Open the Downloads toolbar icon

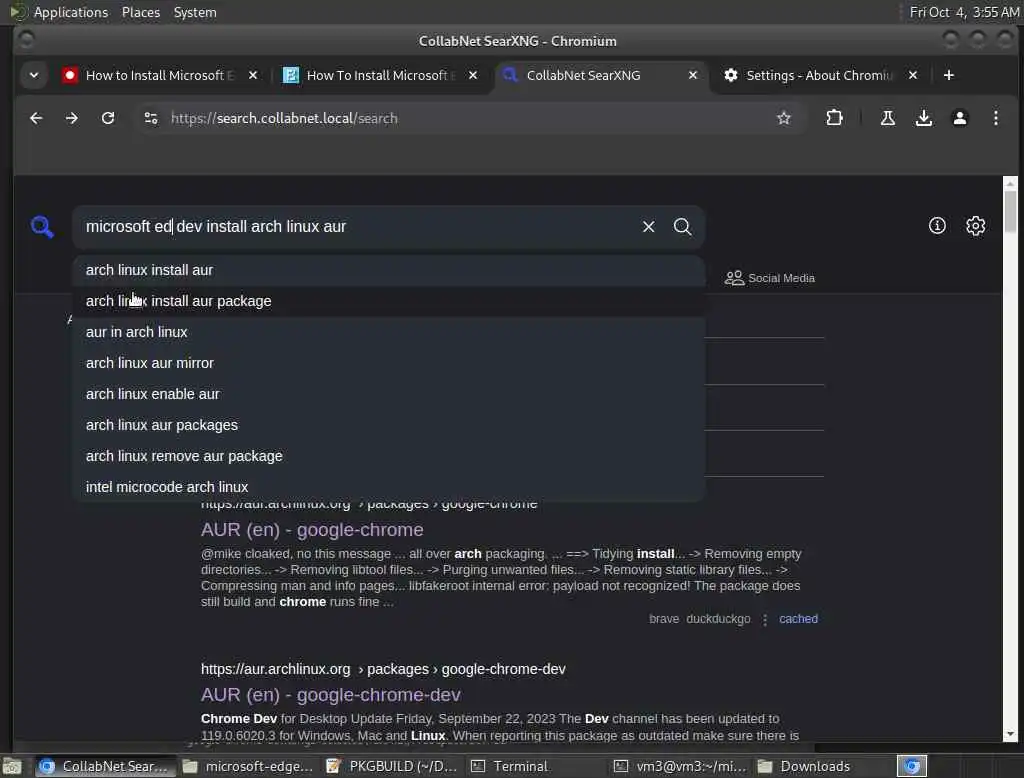tap(923, 118)
